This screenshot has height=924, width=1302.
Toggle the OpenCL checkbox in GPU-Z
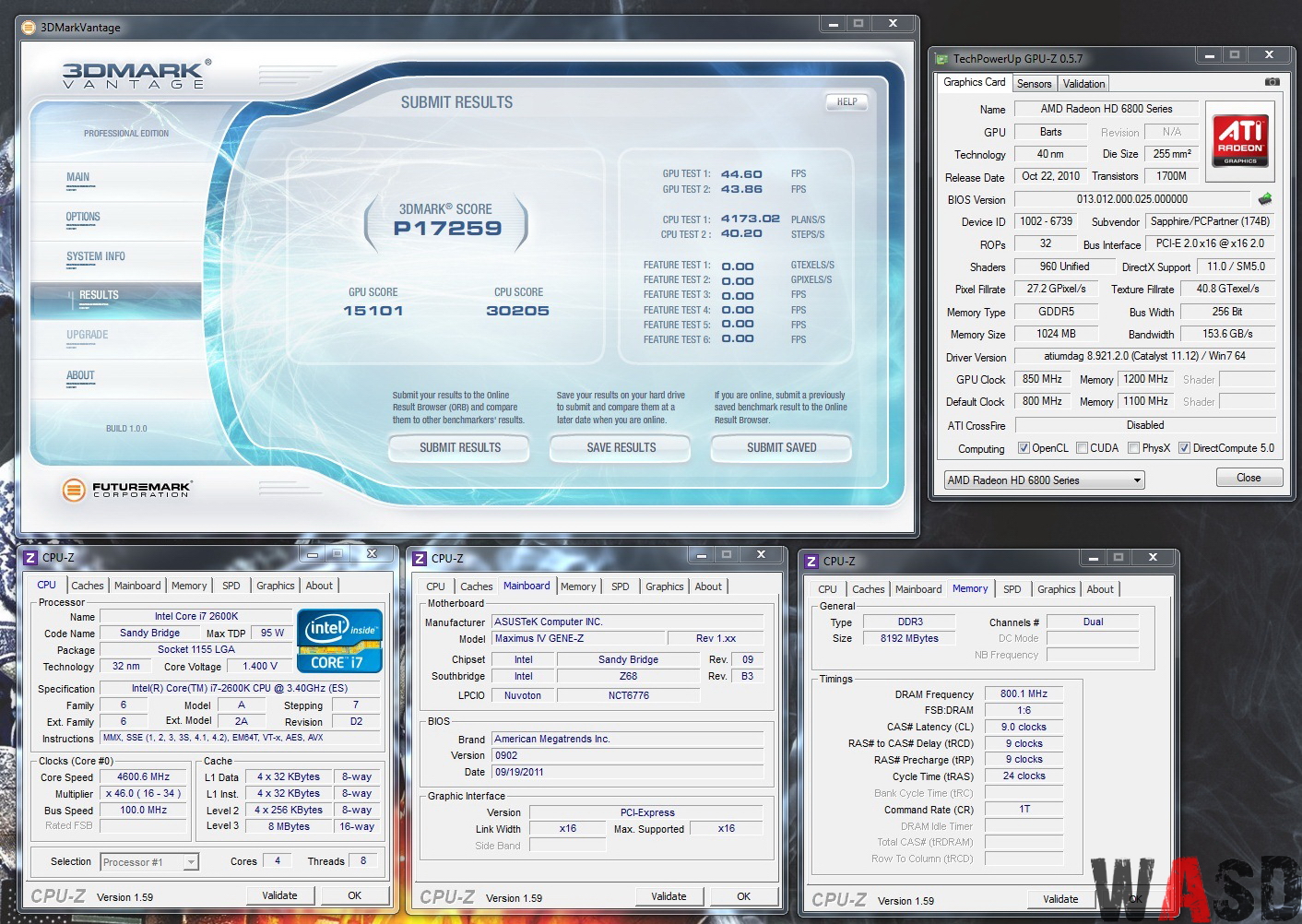pyautogui.click(x=1024, y=448)
